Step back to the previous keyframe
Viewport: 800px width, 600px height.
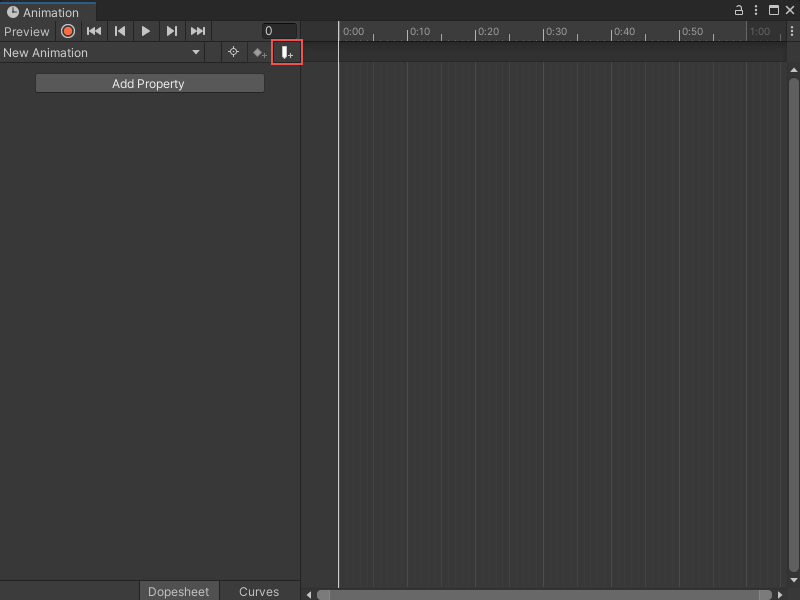pyautogui.click(x=120, y=31)
